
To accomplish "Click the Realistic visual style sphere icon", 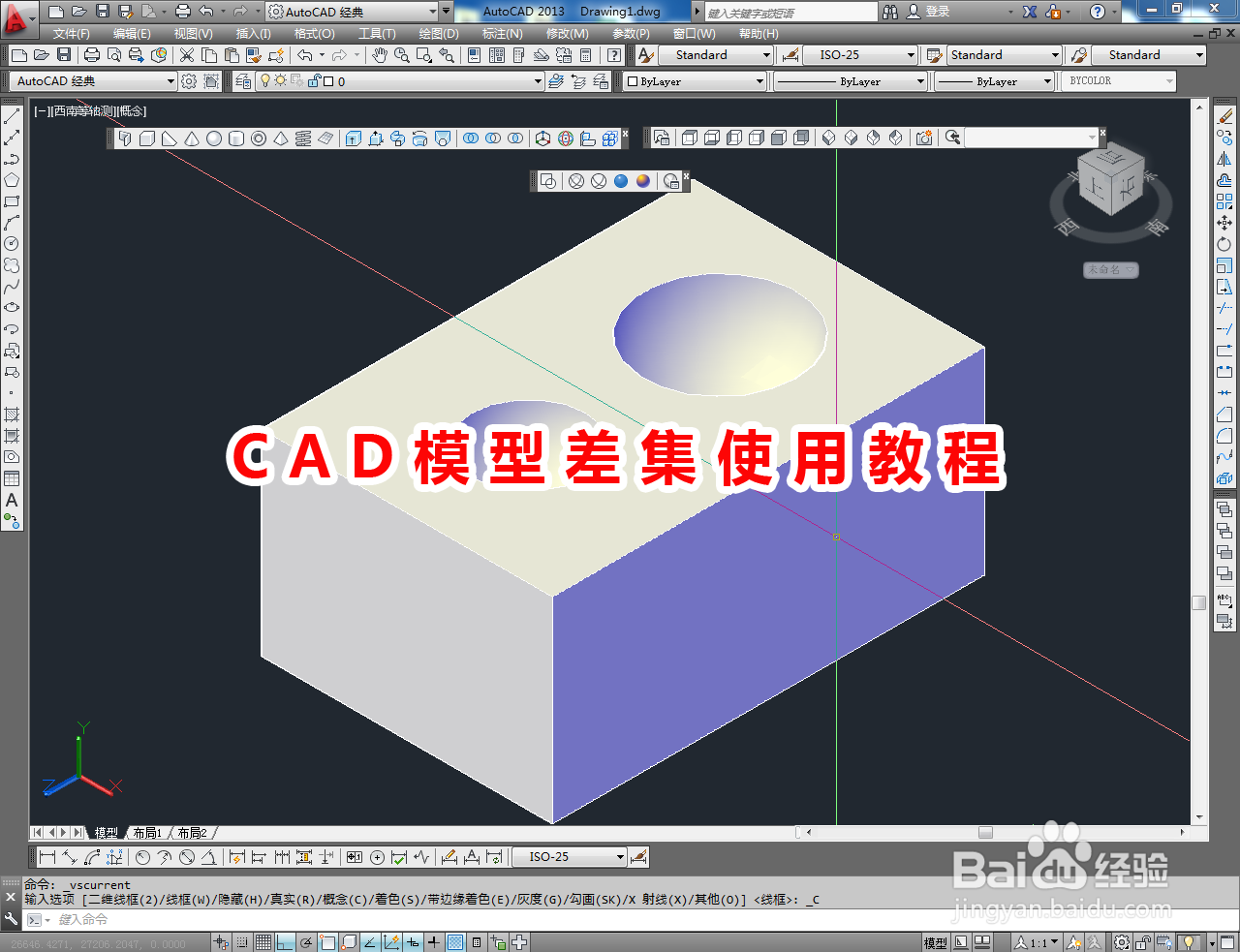I will (621, 181).
